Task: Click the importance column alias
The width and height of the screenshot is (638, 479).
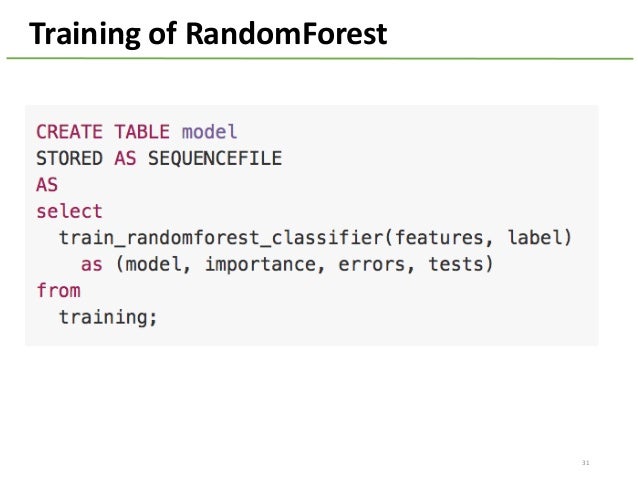Action: 260,265
